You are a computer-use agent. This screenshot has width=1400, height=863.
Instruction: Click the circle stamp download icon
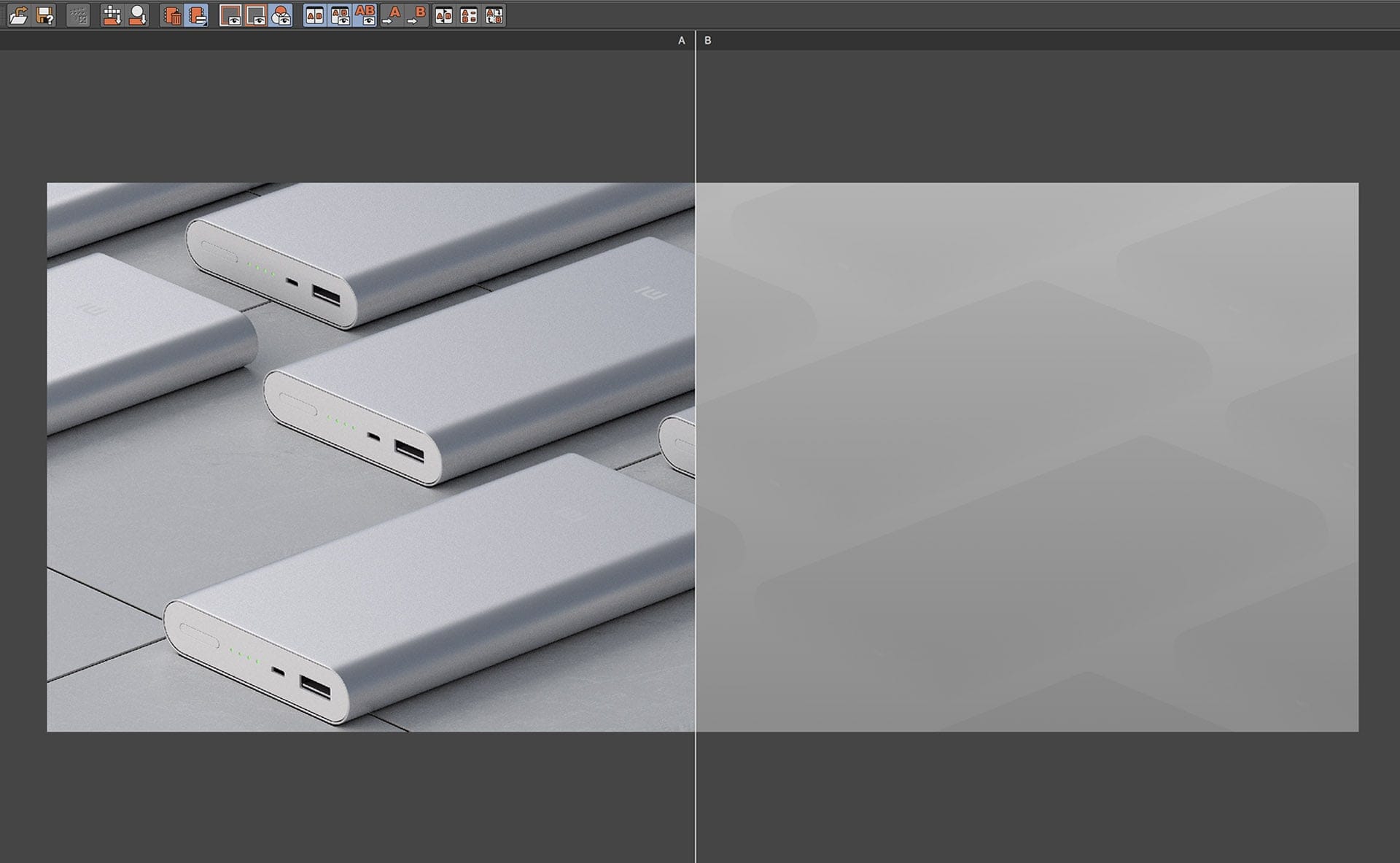coord(137,15)
